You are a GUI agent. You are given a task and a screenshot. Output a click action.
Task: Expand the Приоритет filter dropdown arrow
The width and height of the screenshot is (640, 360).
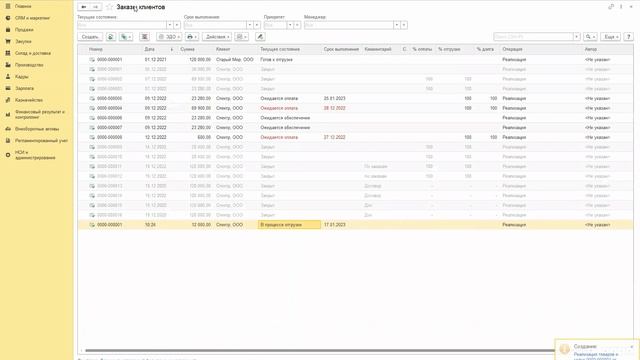(x=290, y=25)
